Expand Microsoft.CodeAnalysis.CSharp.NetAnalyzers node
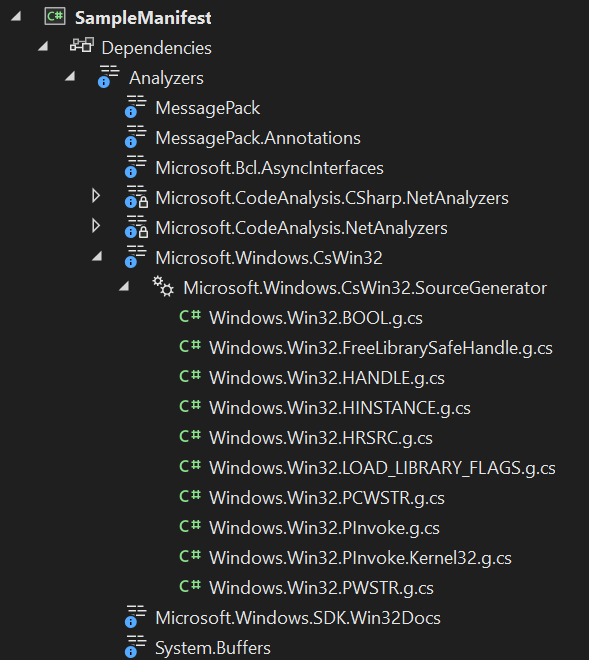589x660 pixels. (x=96, y=196)
